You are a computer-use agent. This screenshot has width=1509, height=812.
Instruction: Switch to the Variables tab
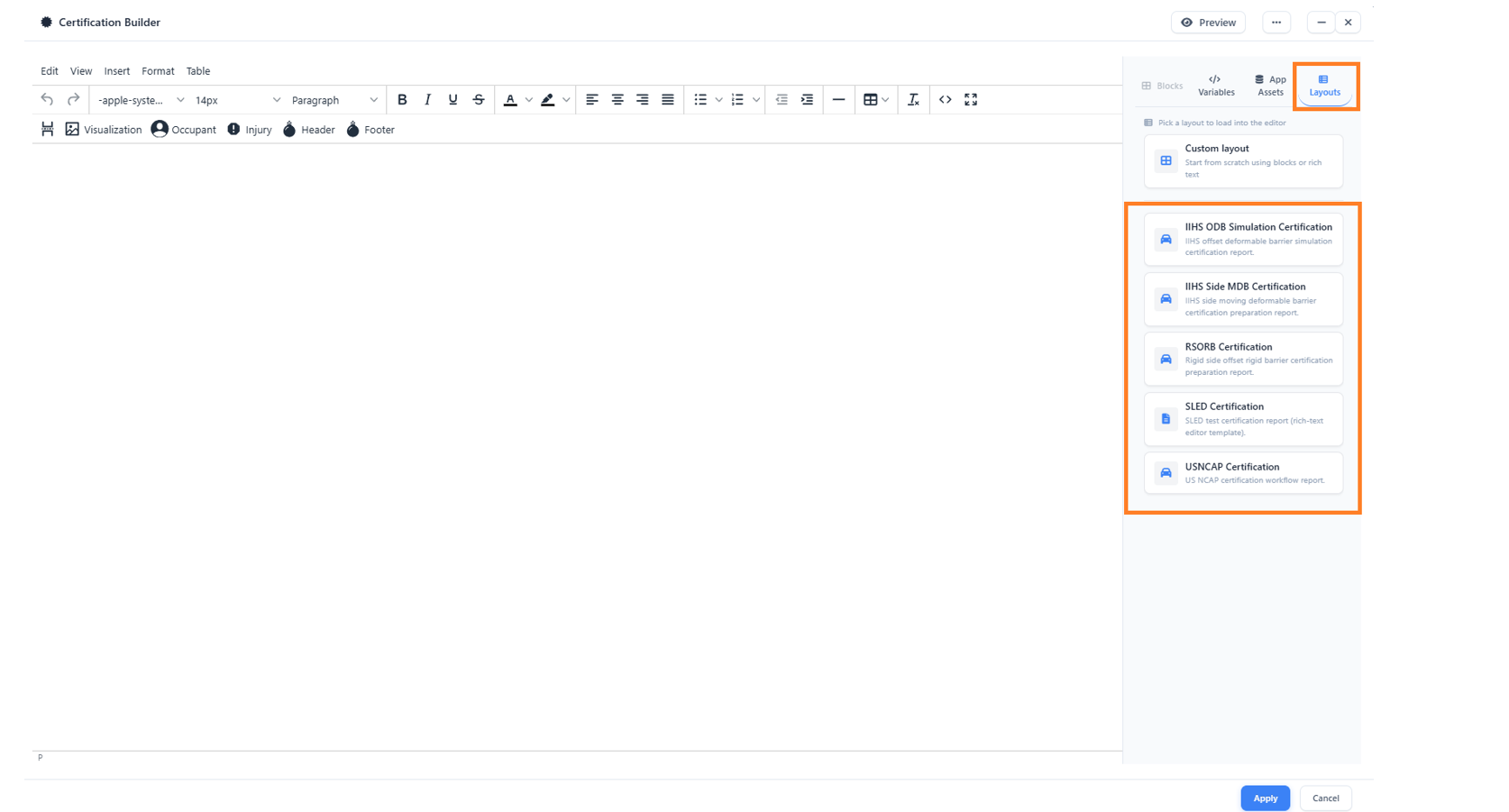[1216, 86]
